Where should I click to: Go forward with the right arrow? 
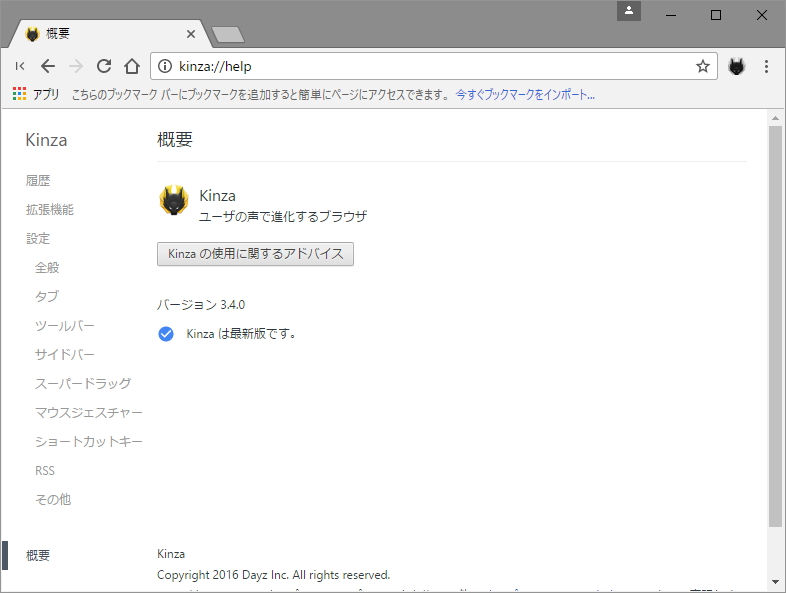click(x=76, y=66)
